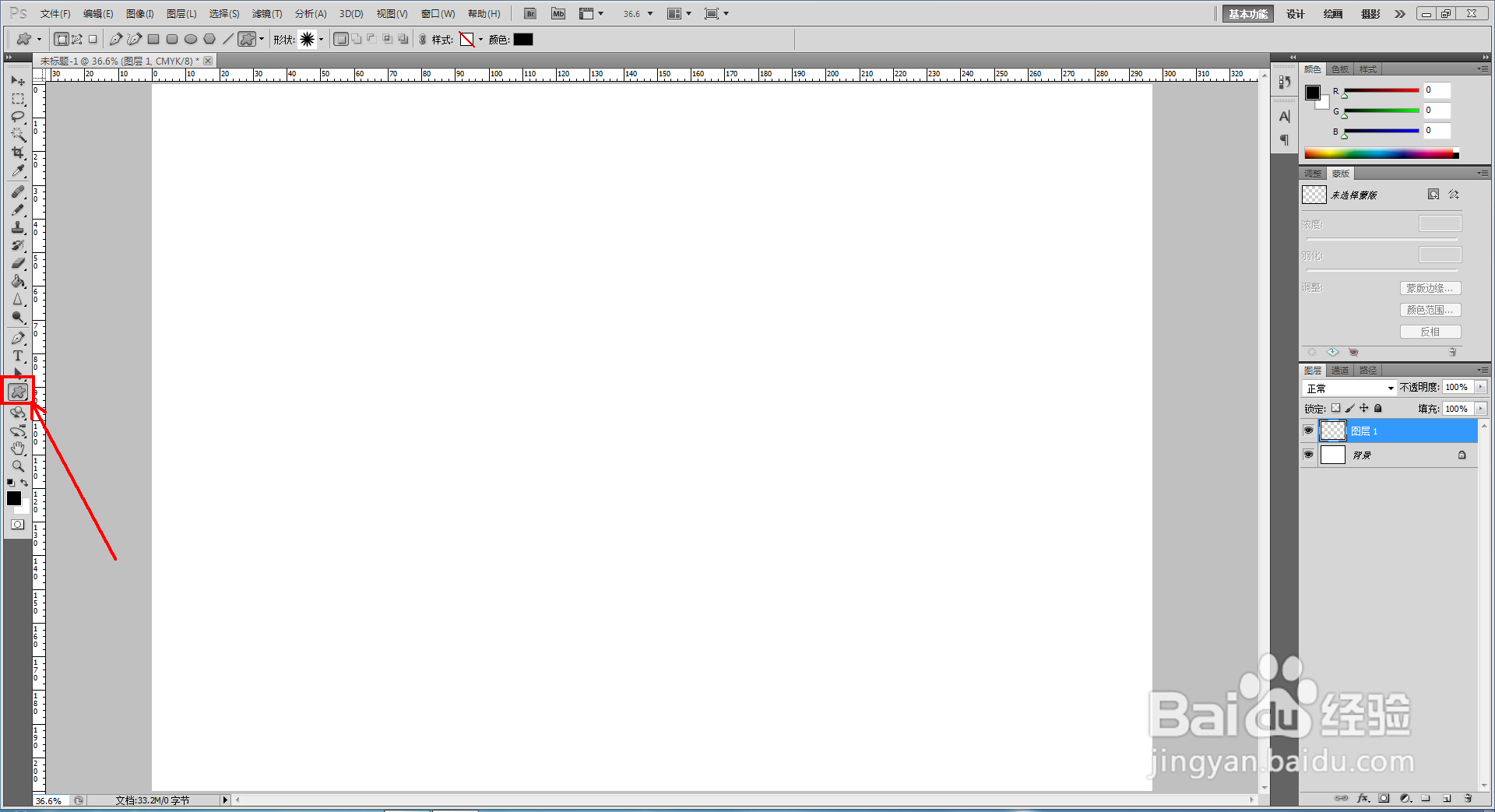Toggle lock position
The image size is (1495, 812).
1364,408
